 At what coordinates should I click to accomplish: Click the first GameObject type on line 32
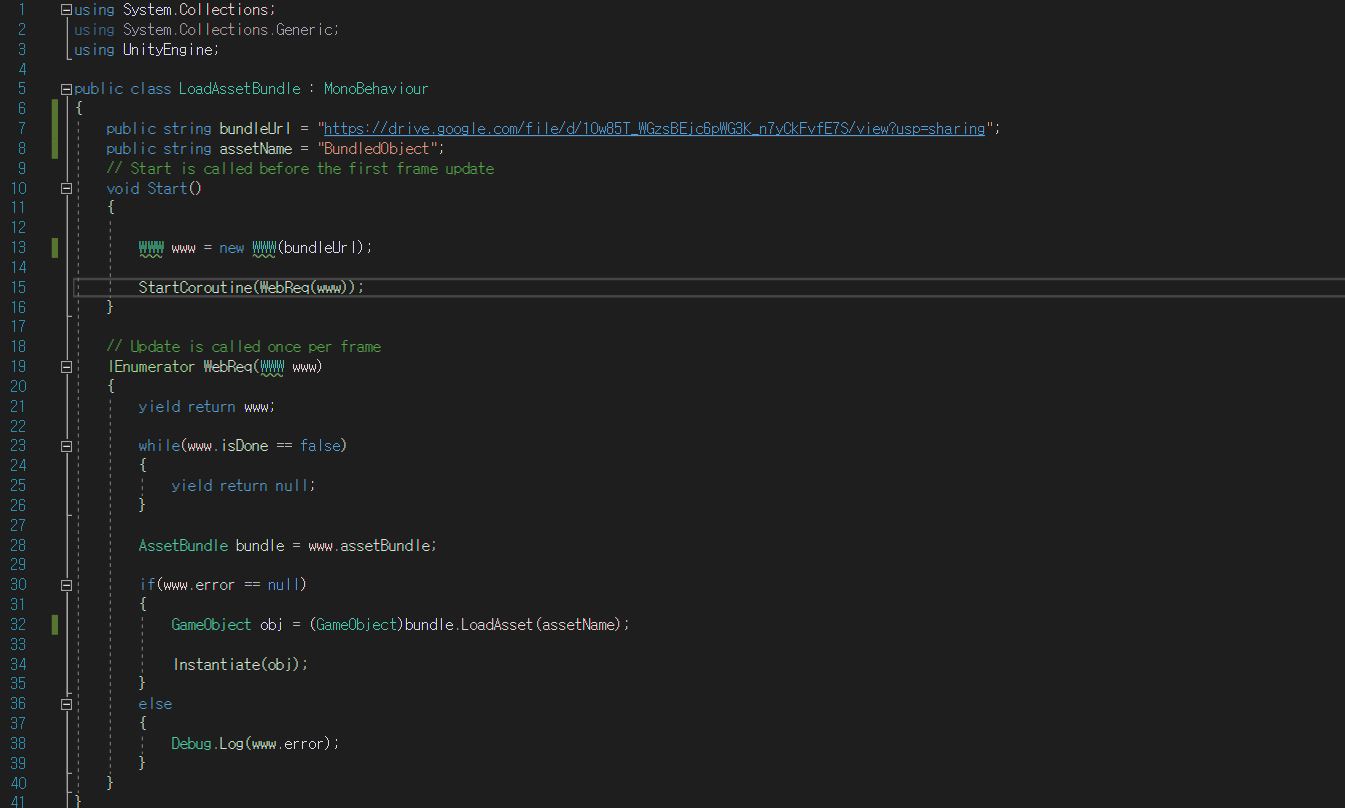pos(211,624)
